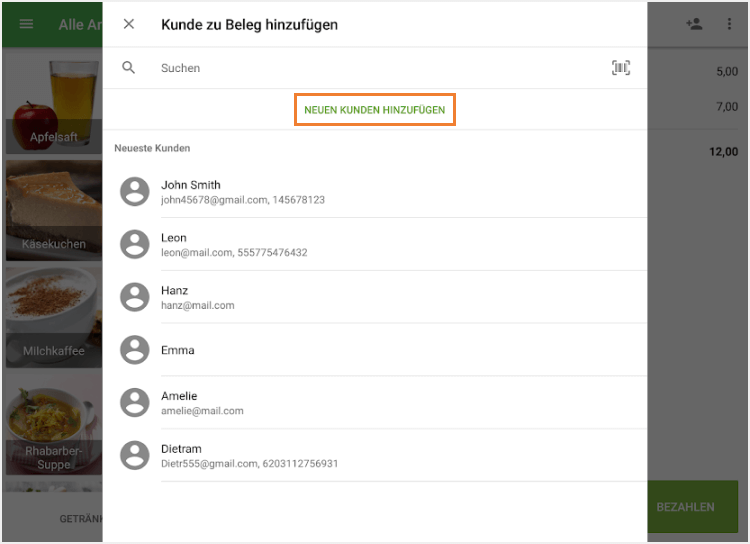750x544 pixels.
Task: Click Dietram's profile avatar icon
Action: (x=135, y=456)
